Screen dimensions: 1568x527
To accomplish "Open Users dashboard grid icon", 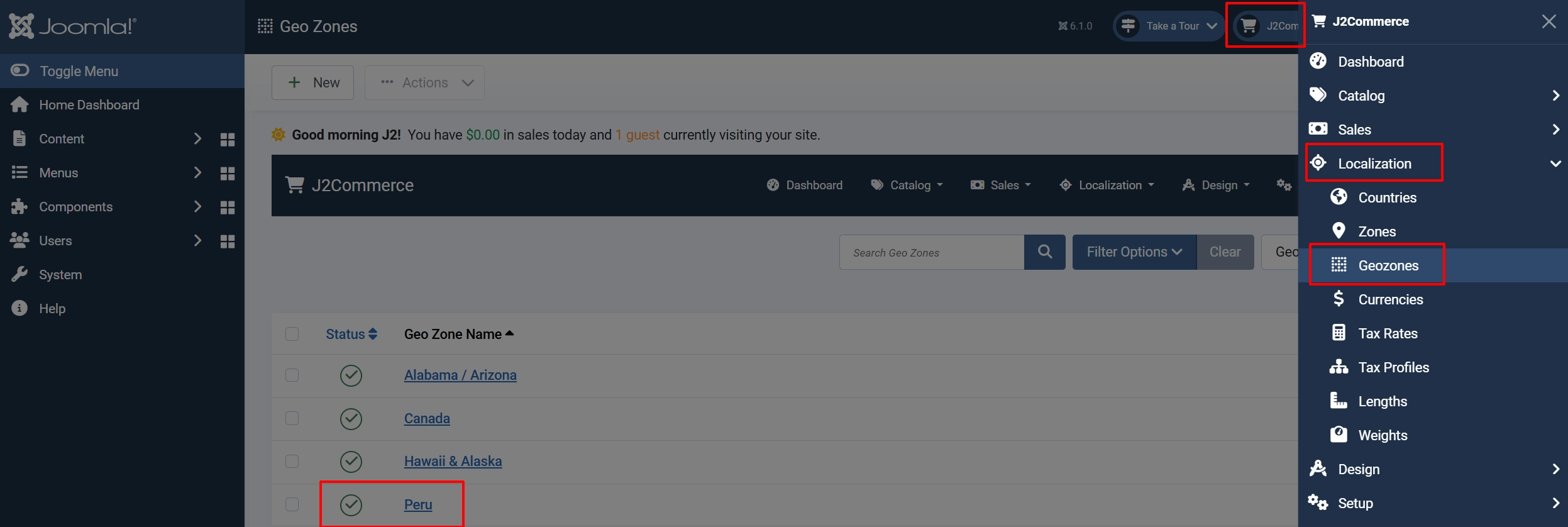I will tap(228, 241).
